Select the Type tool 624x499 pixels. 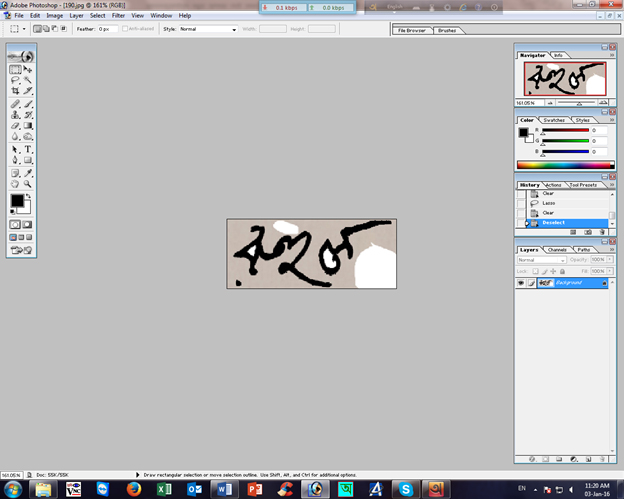tap(27, 150)
